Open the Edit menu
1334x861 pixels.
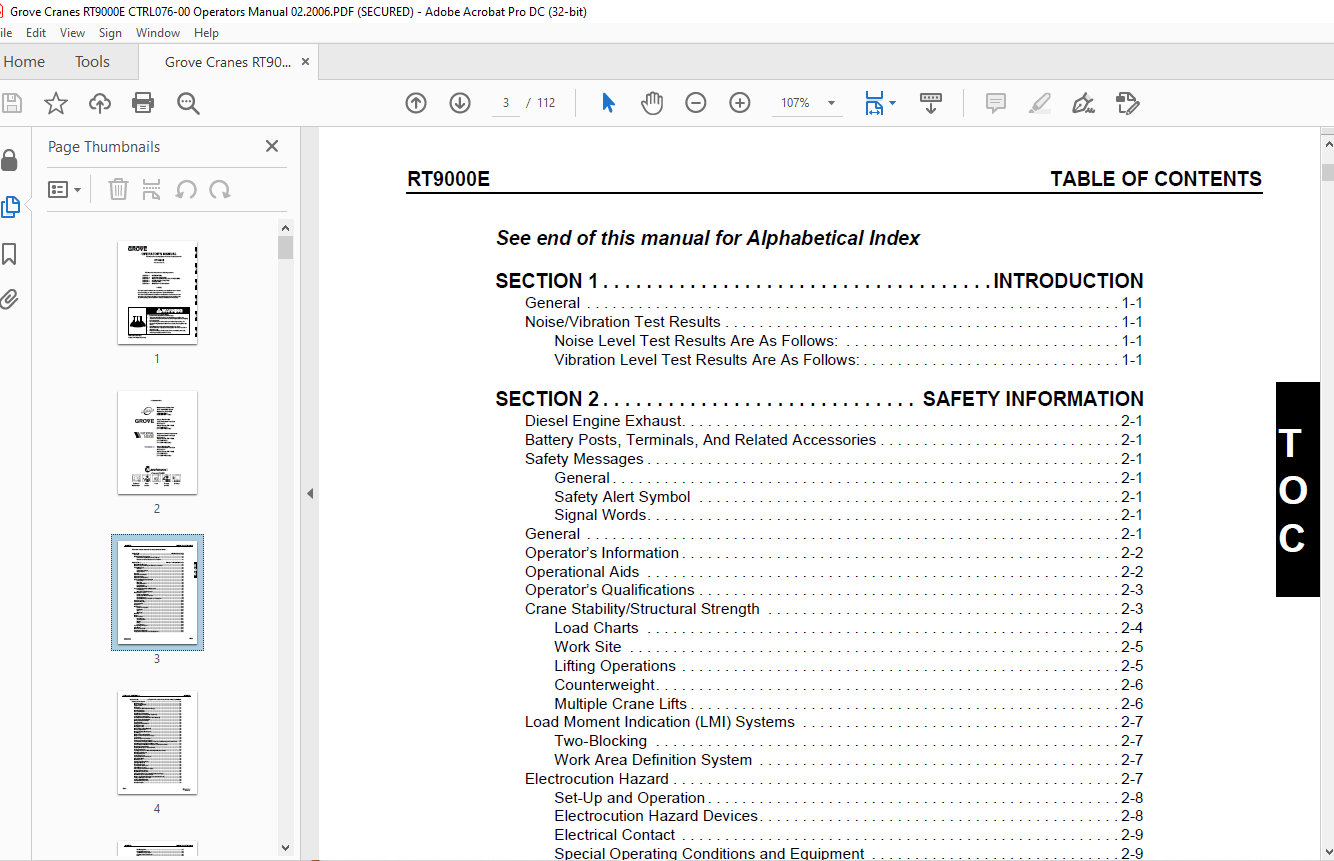36,33
